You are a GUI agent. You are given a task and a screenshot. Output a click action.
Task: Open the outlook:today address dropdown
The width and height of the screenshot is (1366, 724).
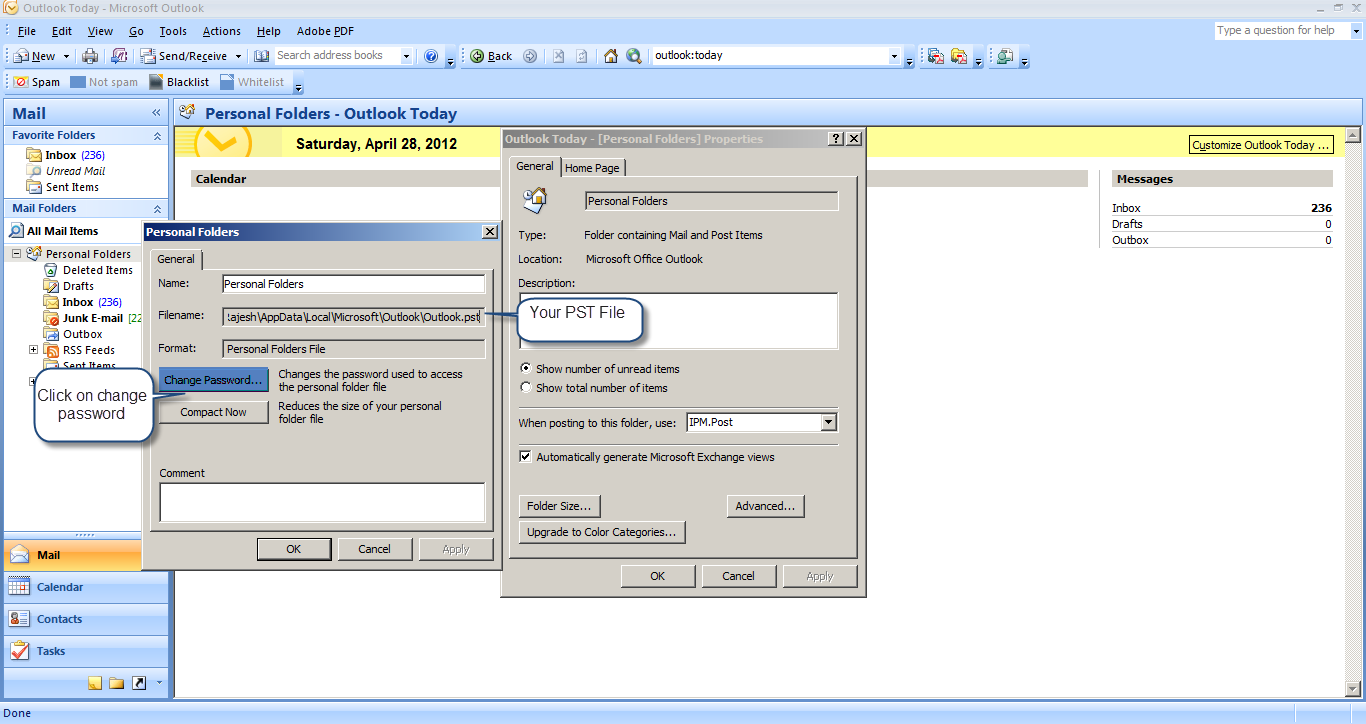(894, 56)
